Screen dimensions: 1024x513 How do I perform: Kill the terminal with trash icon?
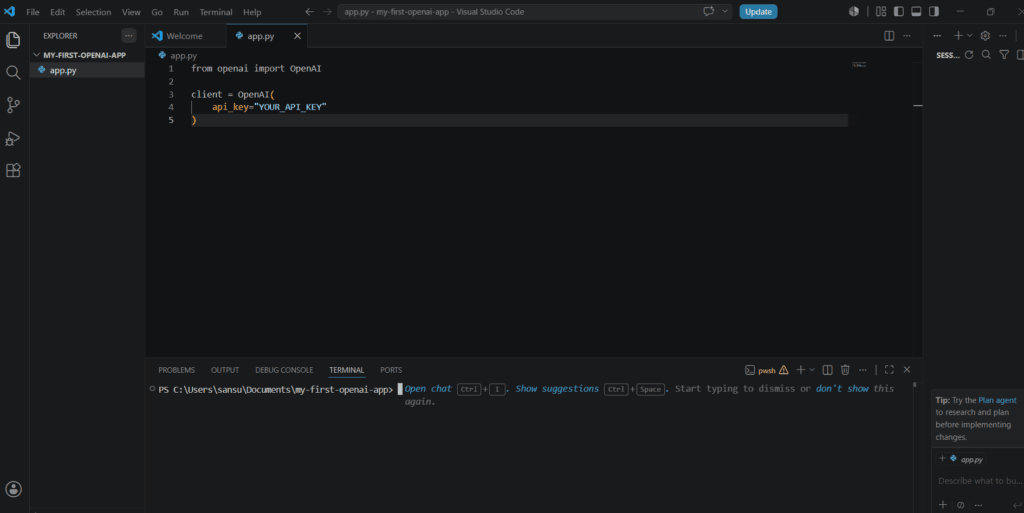[845, 369]
